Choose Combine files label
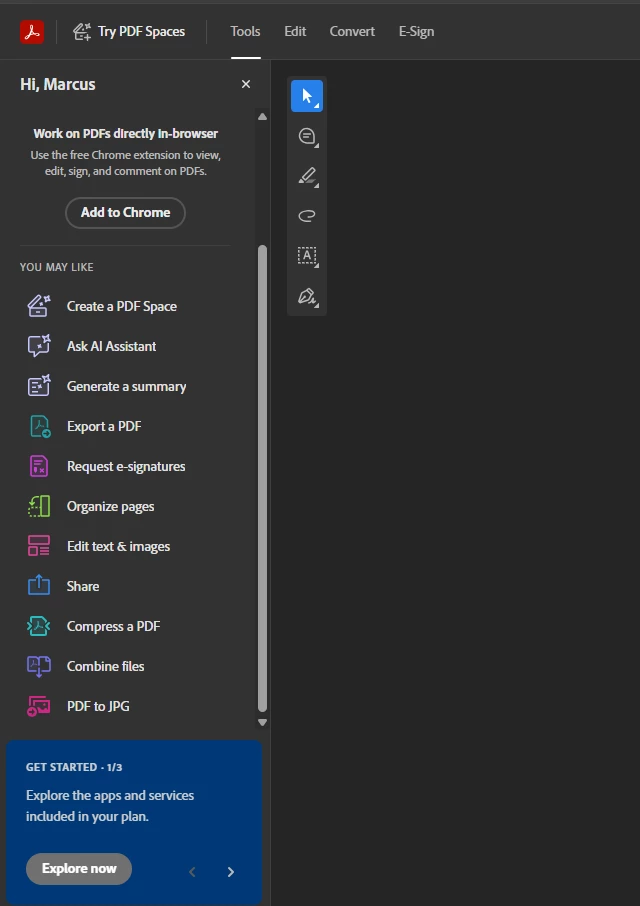This screenshot has height=906, width=640. click(106, 666)
